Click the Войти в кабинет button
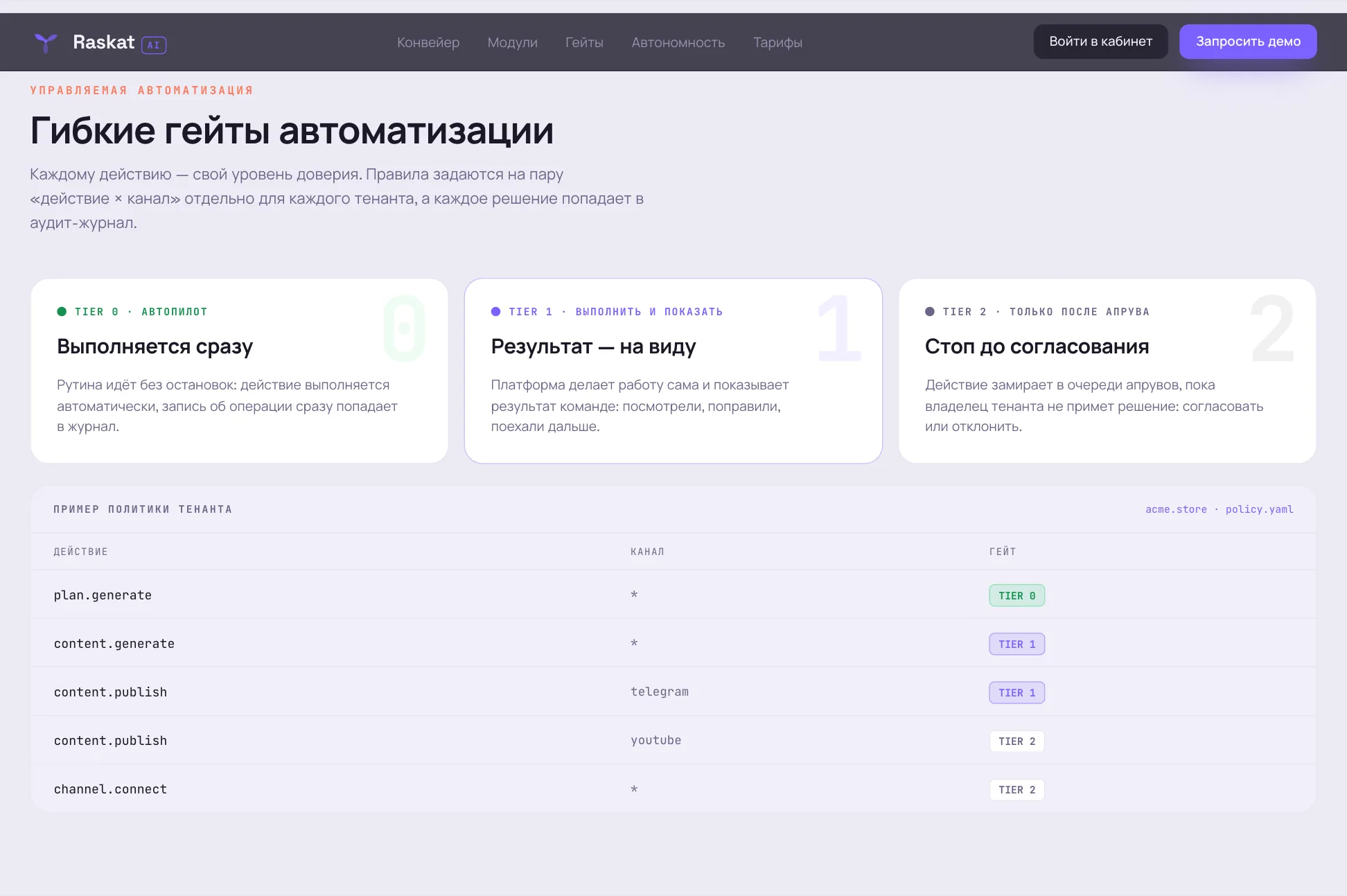 [1101, 42]
